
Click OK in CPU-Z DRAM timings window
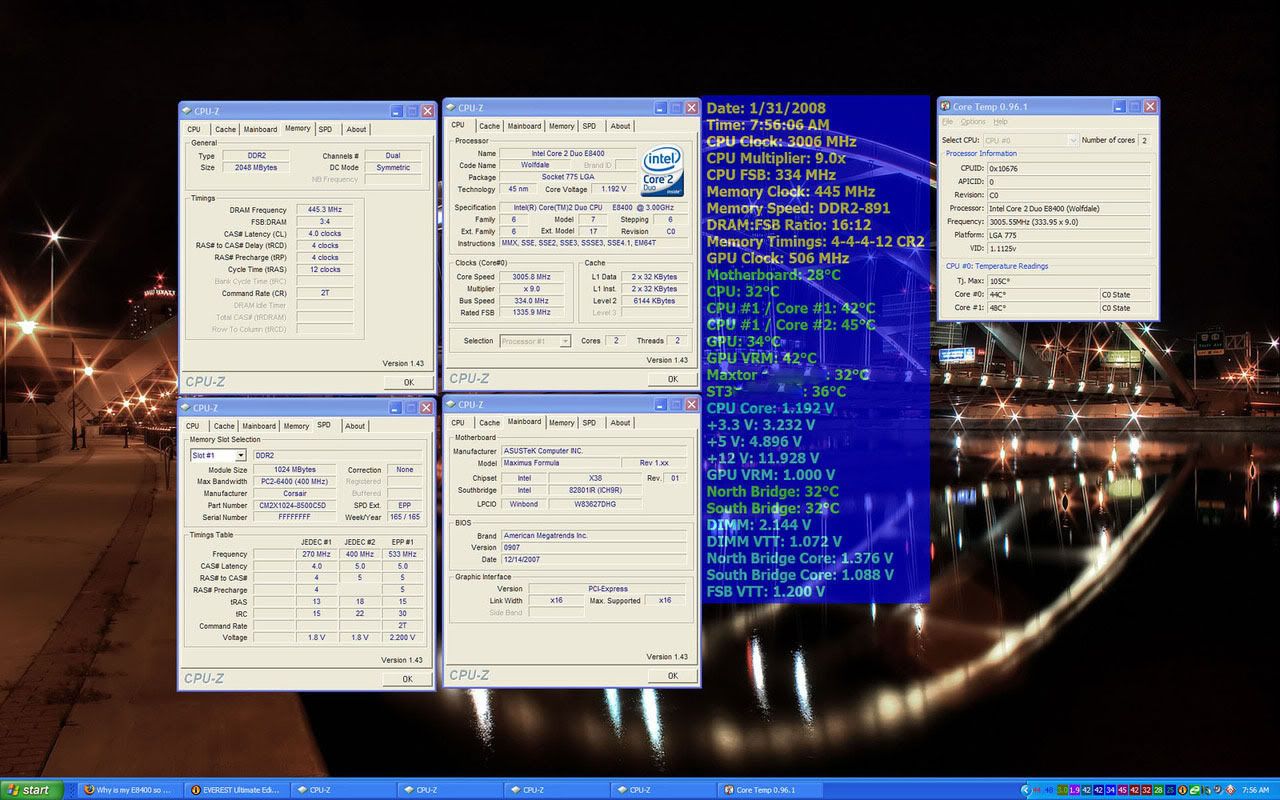pos(408,382)
